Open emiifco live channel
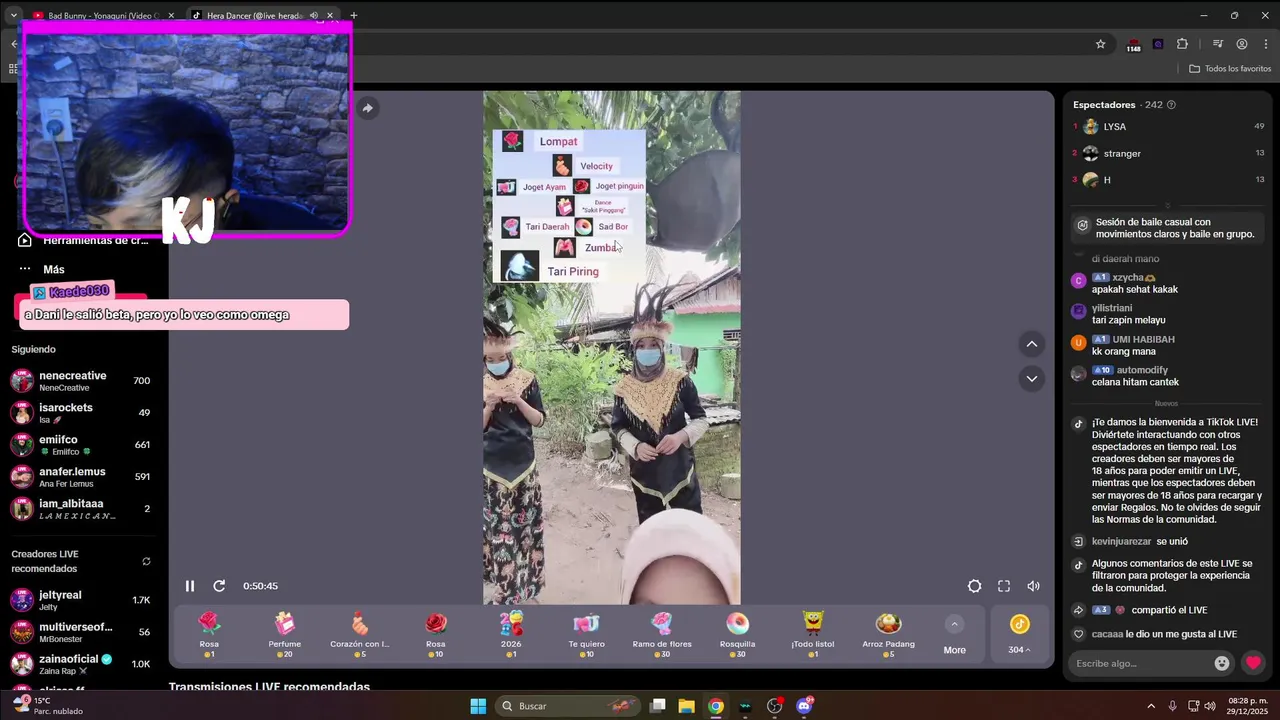The width and height of the screenshot is (1280, 720). (80, 445)
